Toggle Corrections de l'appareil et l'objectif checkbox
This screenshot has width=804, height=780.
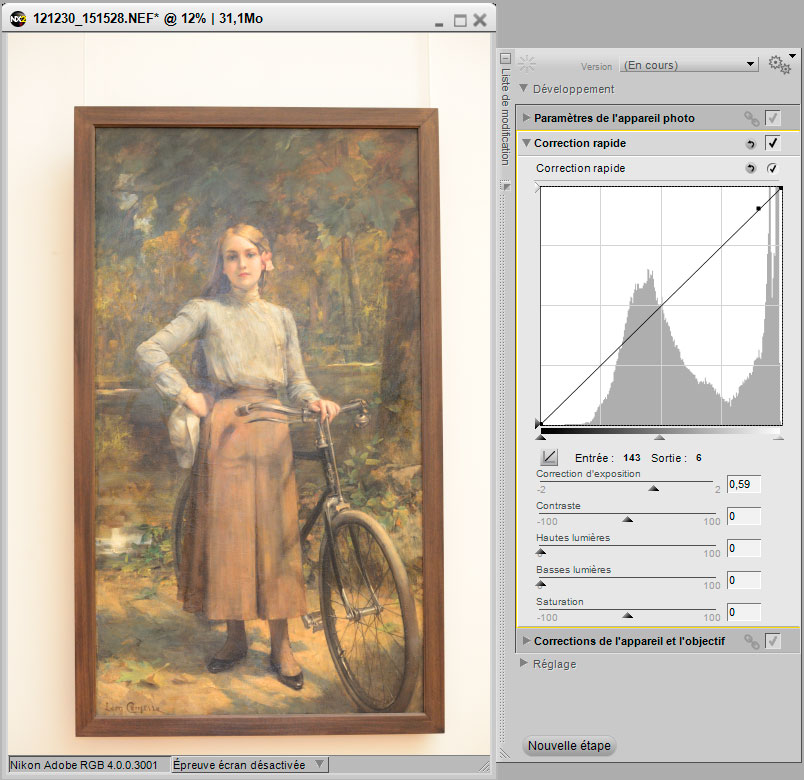pos(772,641)
